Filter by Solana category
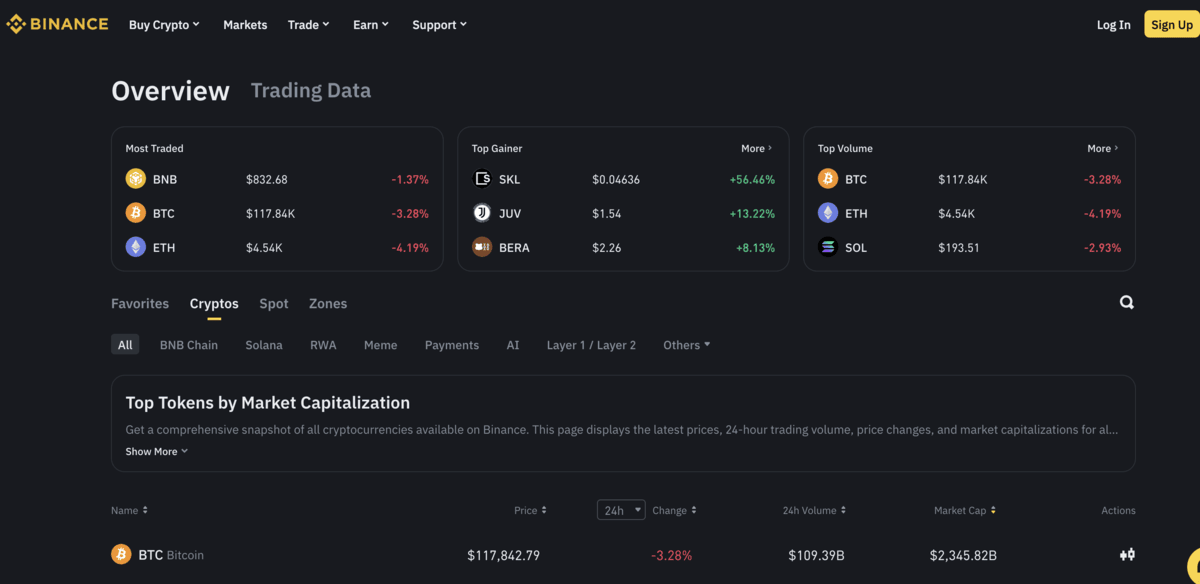This screenshot has height=584, width=1200. pos(264,345)
